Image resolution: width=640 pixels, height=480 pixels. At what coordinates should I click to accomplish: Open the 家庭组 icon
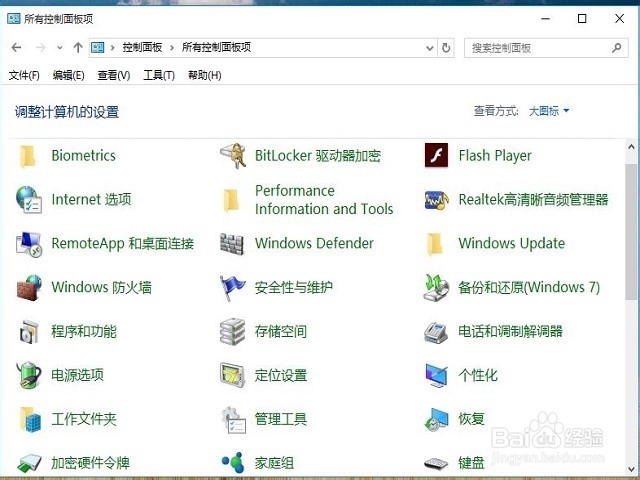[233, 463]
